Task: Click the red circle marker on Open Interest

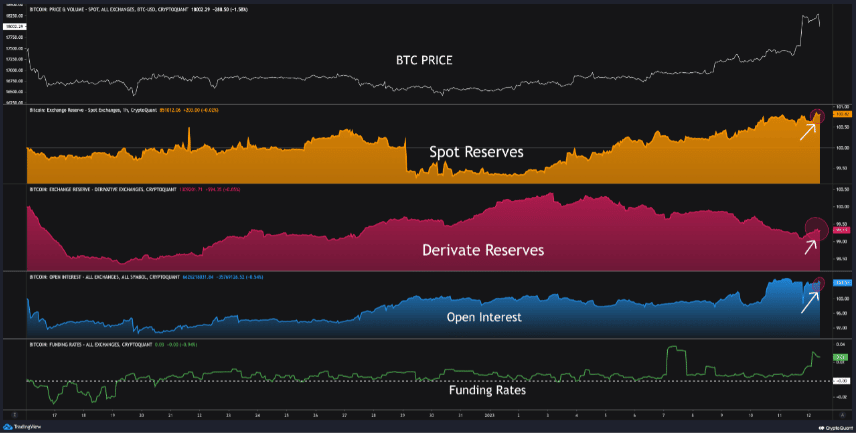Action: (818, 284)
